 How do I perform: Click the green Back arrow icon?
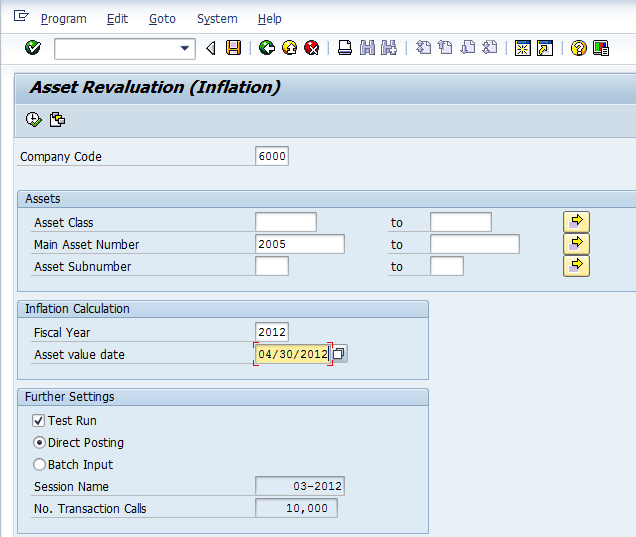tap(266, 48)
